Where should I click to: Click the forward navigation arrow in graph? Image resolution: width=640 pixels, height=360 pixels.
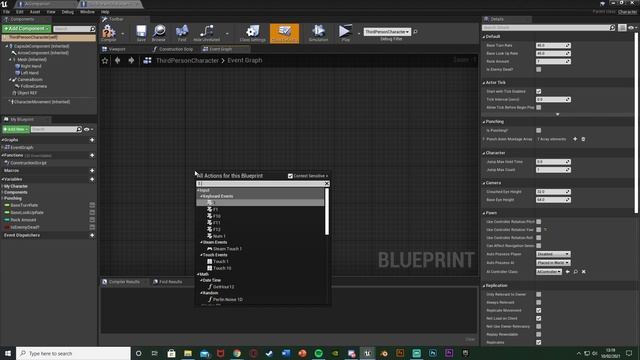pos(131,60)
